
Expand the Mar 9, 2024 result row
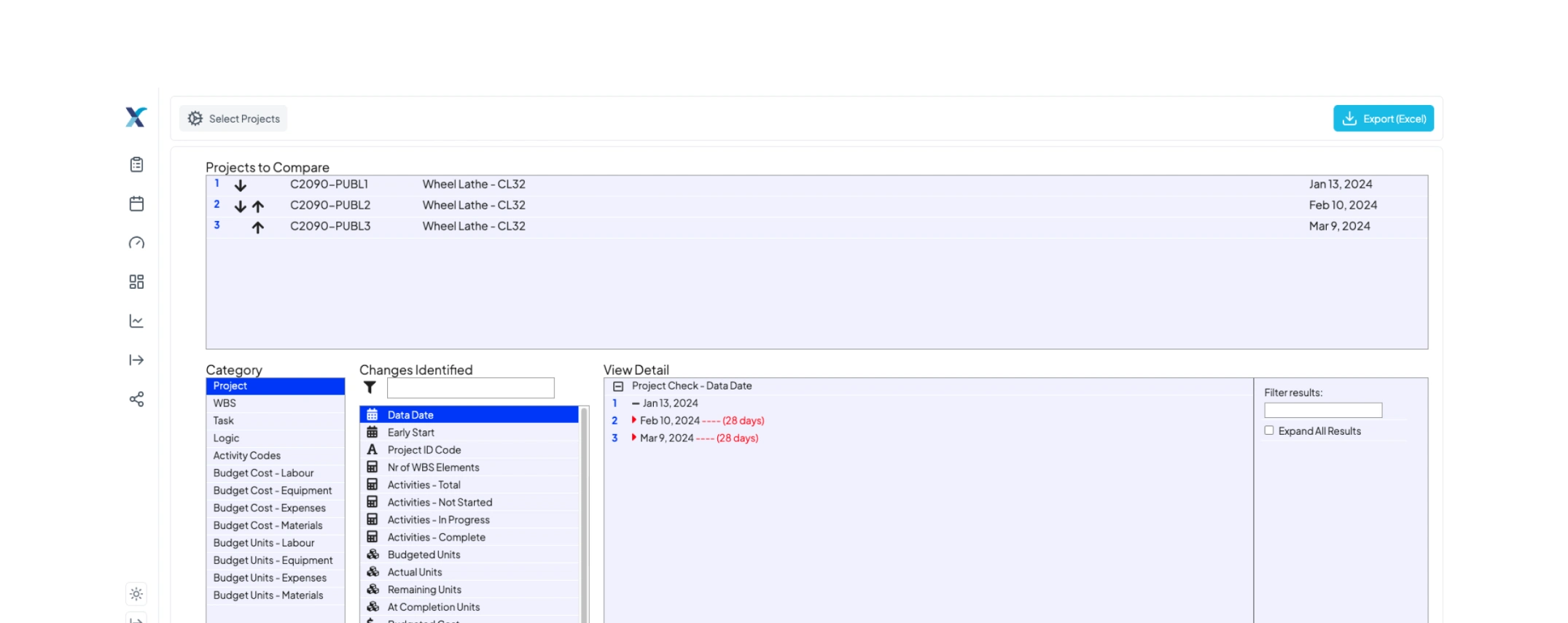coord(633,438)
